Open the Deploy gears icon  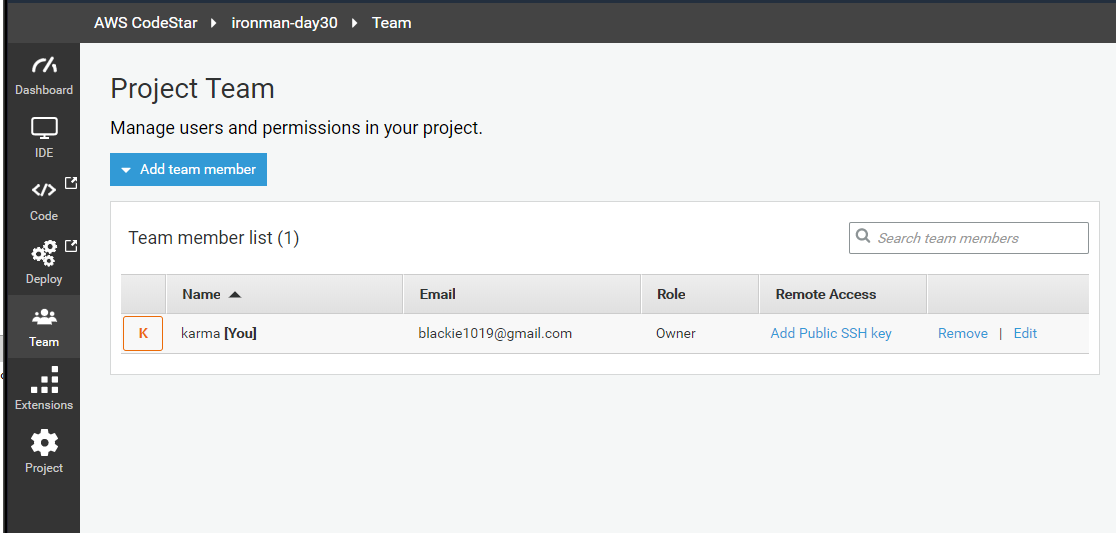click(x=44, y=254)
